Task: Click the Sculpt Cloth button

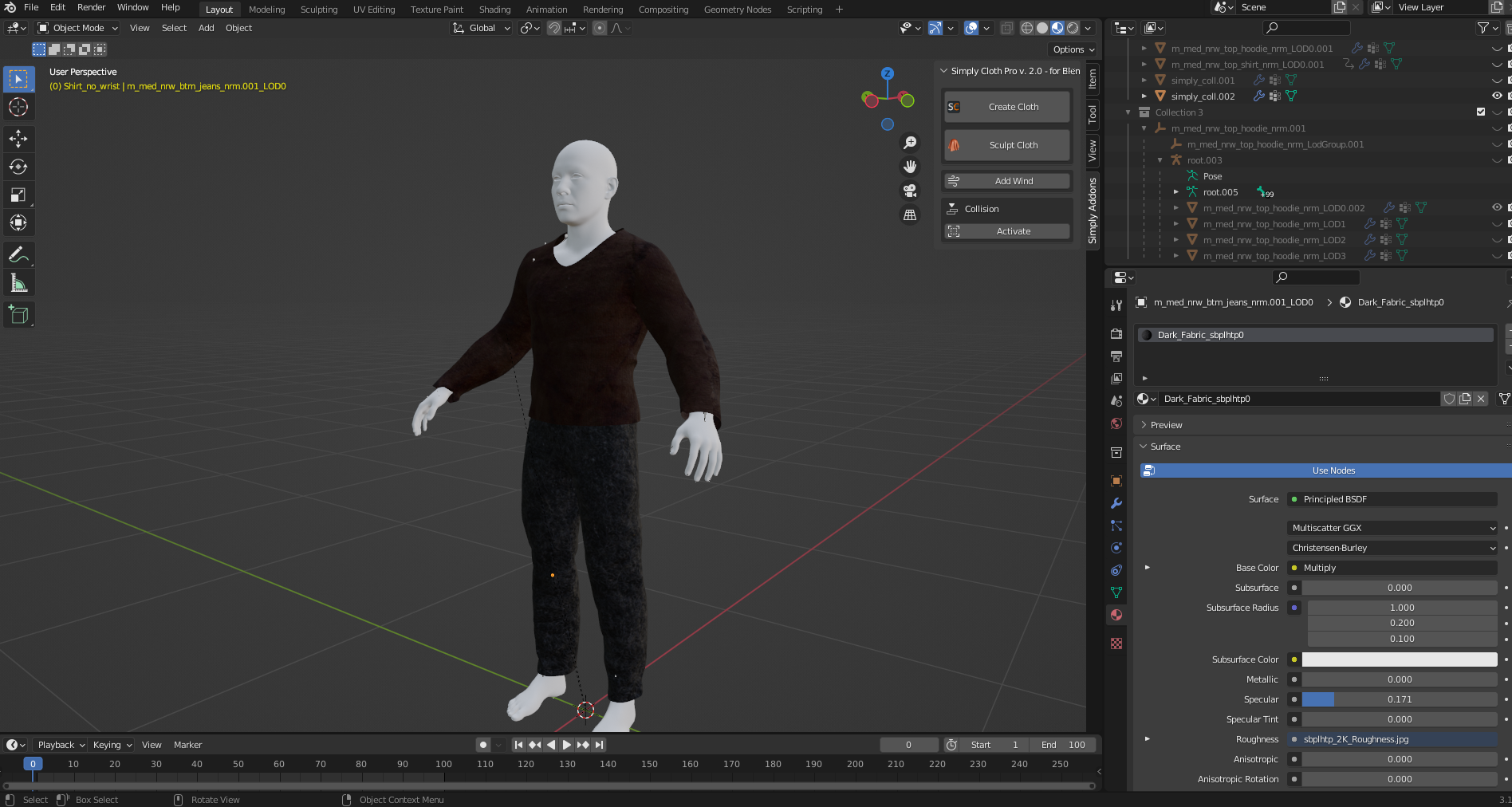Action: (x=1007, y=145)
